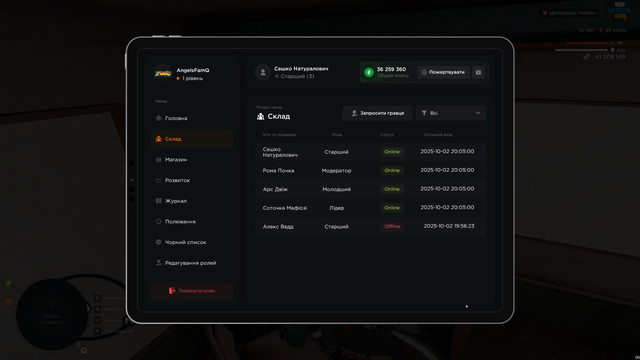Click the Модератор role cell
This screenshot has width=640, height=360.
coord(336,171)
